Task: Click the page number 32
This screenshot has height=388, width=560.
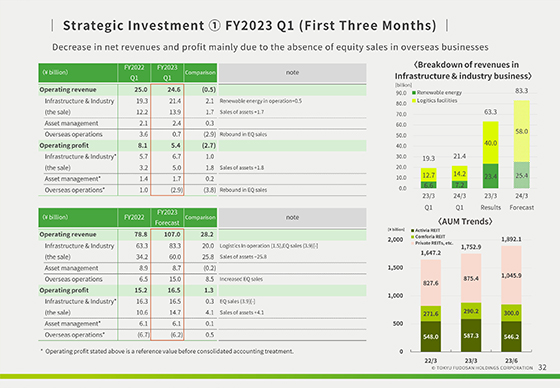Action: (542, 367)
